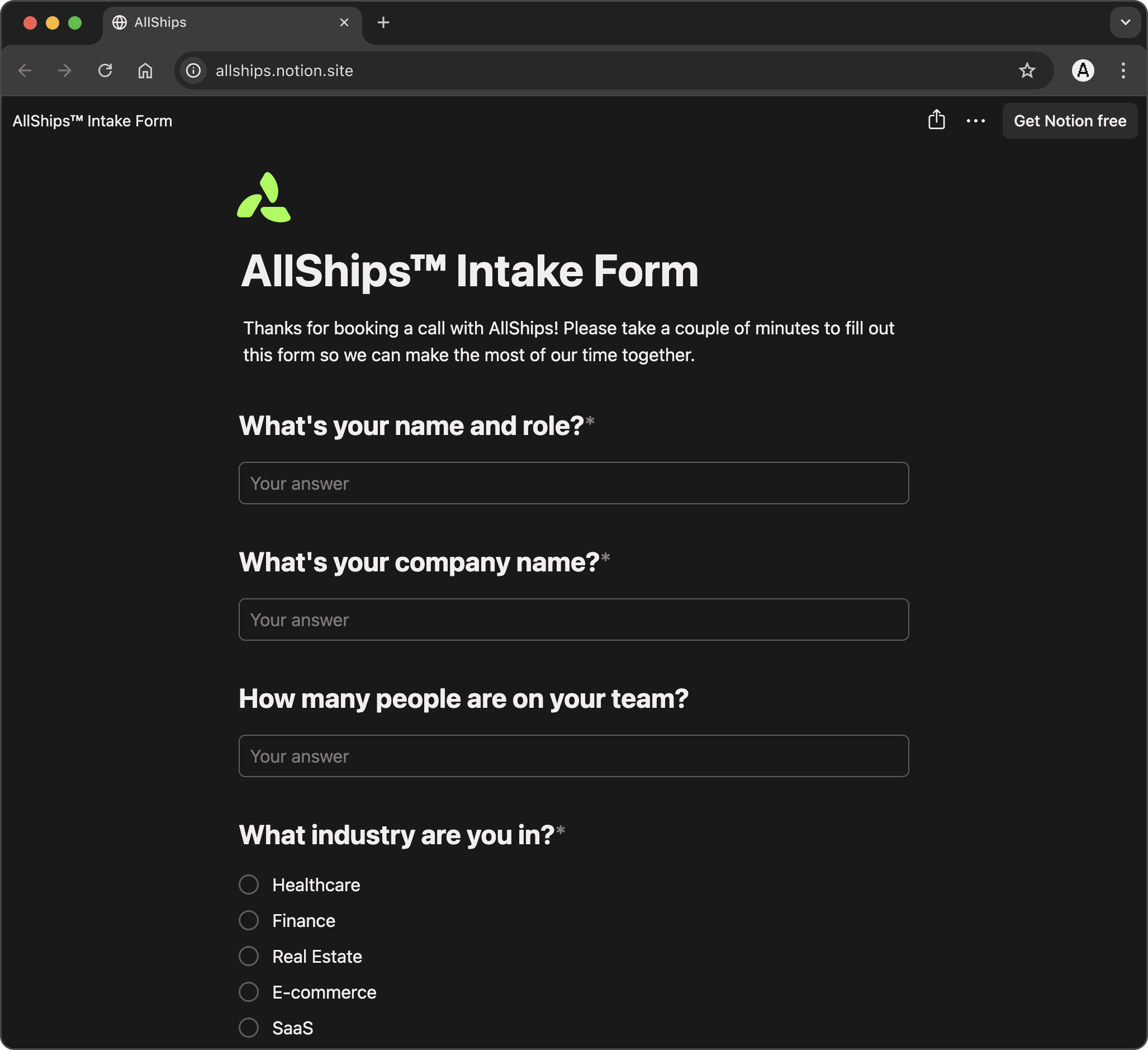Image resolution: width=1148 pixels, height=1050 pixels.
Task: Go to the browser home page icon
Action: [145, 70]
